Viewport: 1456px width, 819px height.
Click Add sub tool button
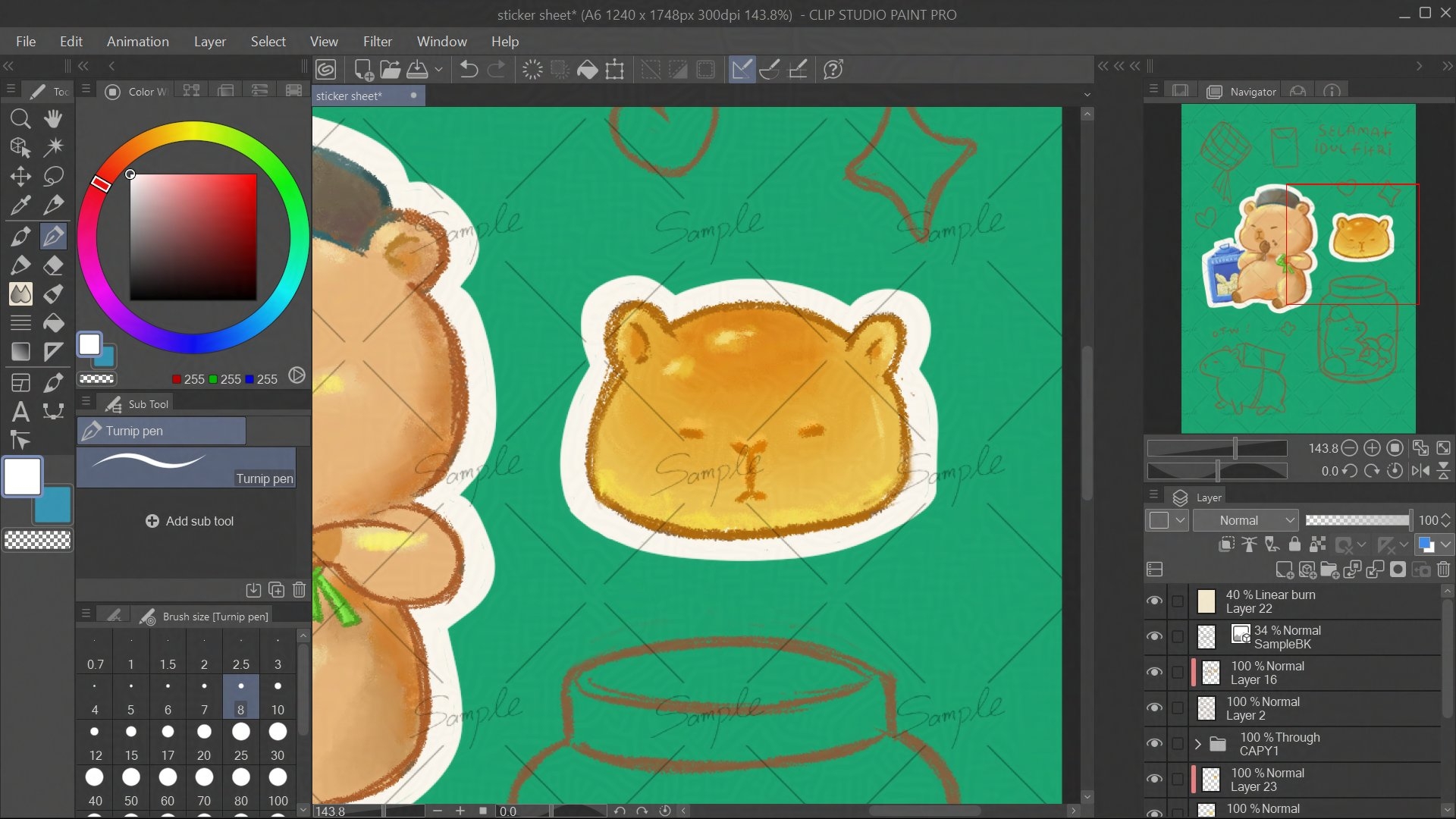pos(190,521)
